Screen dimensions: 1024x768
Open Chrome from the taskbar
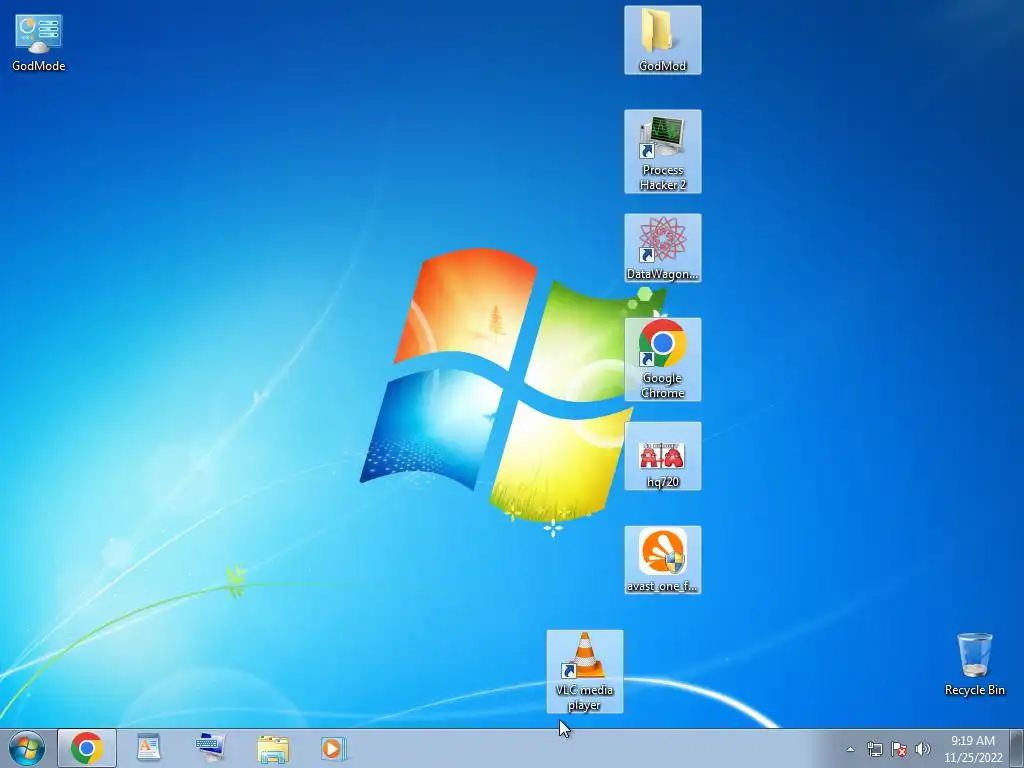[x=87, y=748]
